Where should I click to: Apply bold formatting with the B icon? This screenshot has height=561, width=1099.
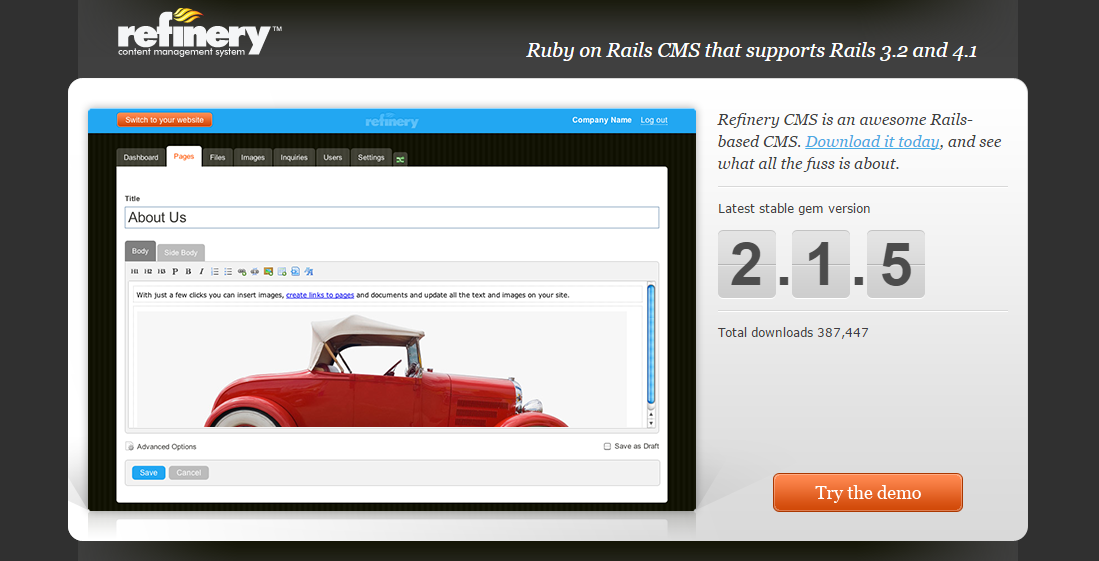[188, 271]
